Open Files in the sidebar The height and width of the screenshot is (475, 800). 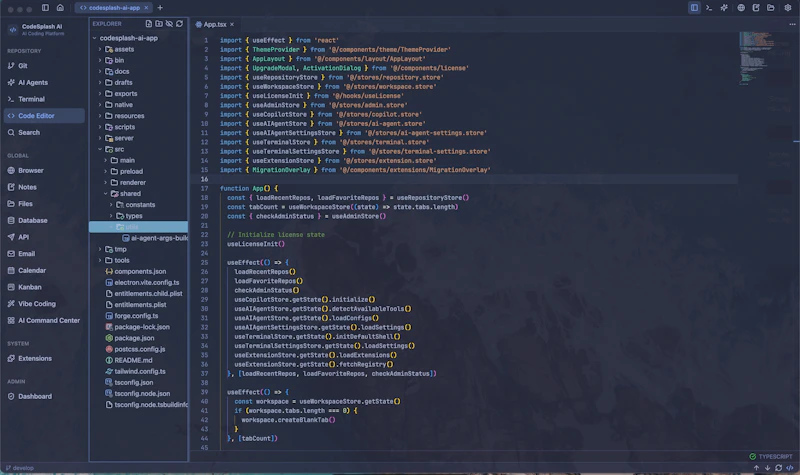[44, 204]
